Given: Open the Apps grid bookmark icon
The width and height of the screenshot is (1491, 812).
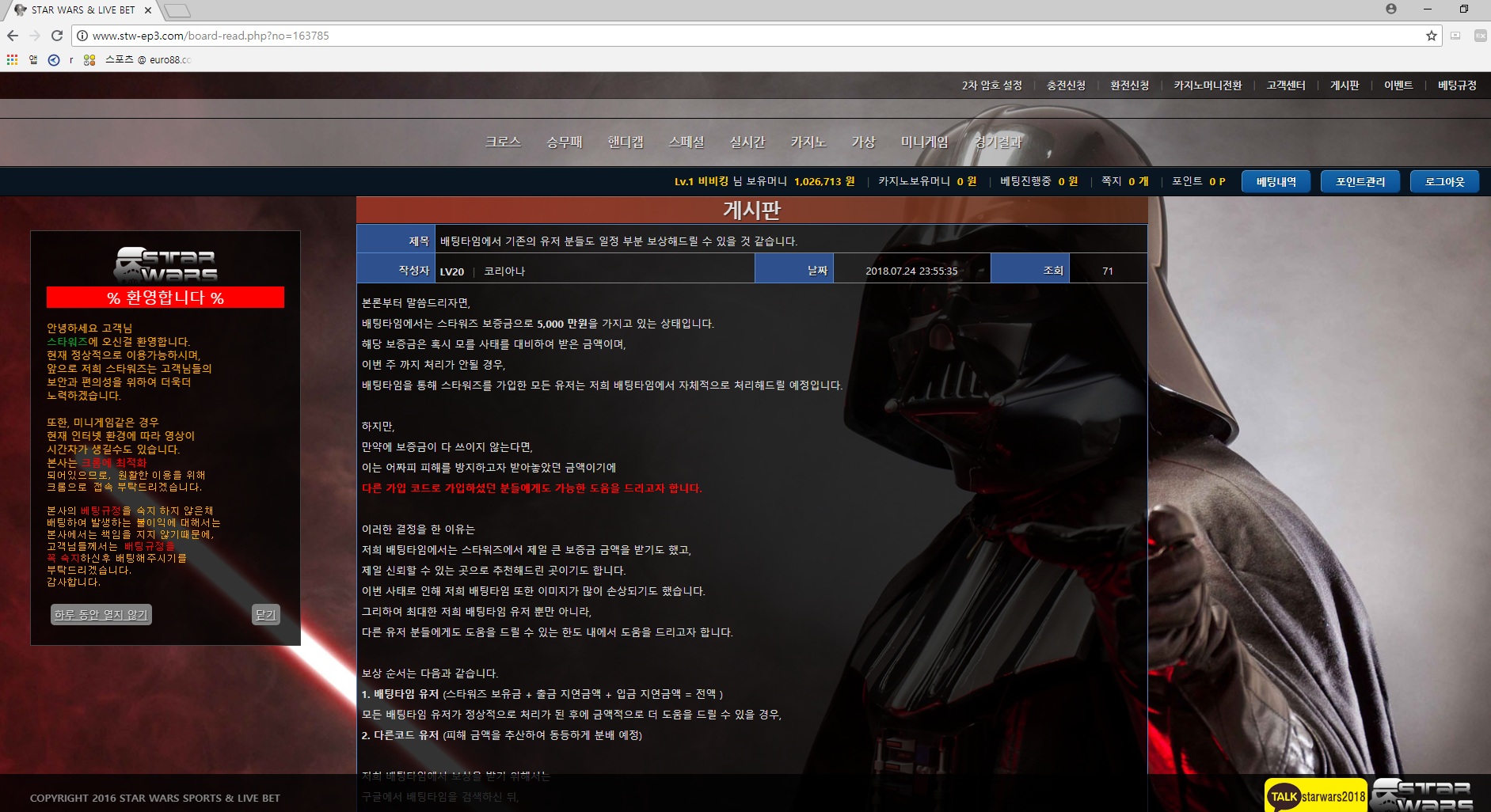Looking at the screenshot, I should [x=12, y=59].
